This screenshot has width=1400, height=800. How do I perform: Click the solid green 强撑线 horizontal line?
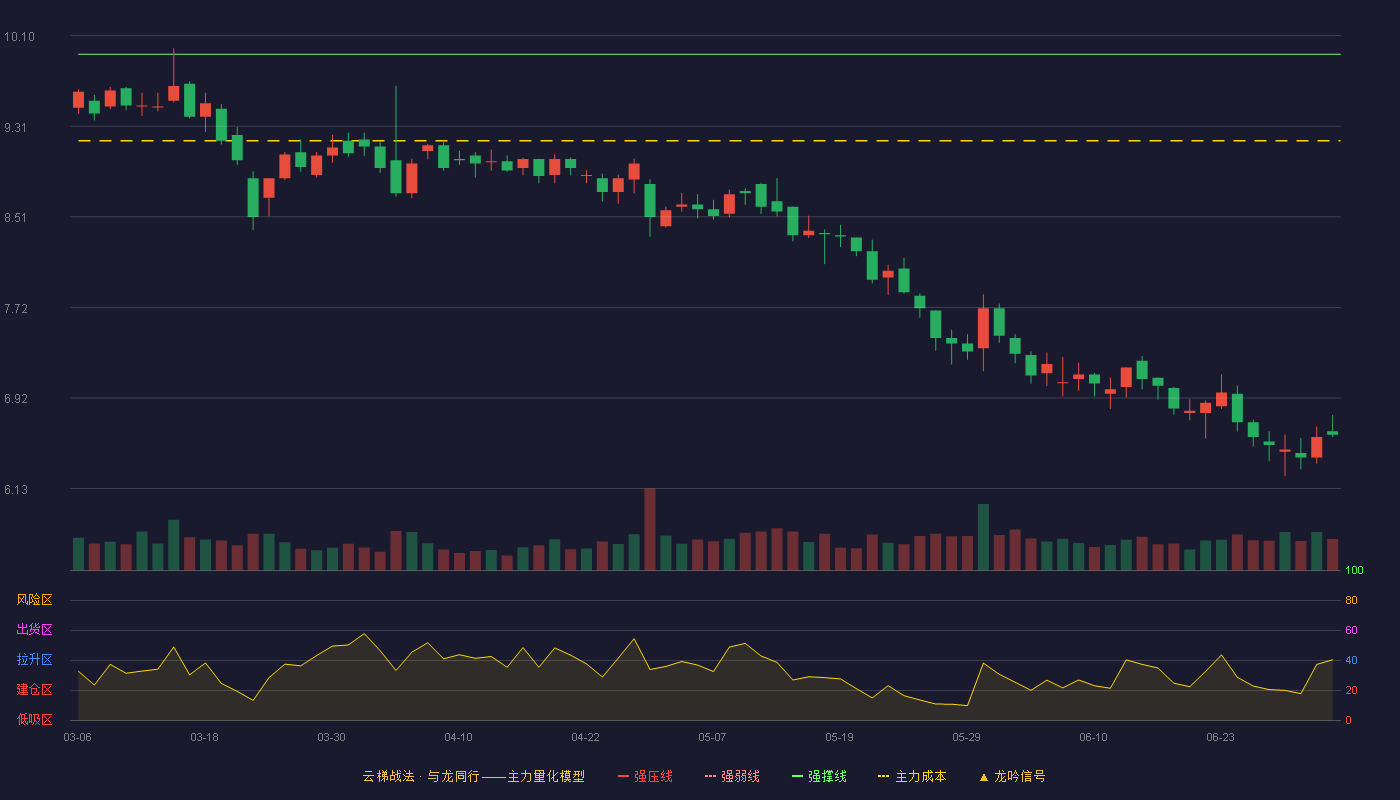pos(709,54)
